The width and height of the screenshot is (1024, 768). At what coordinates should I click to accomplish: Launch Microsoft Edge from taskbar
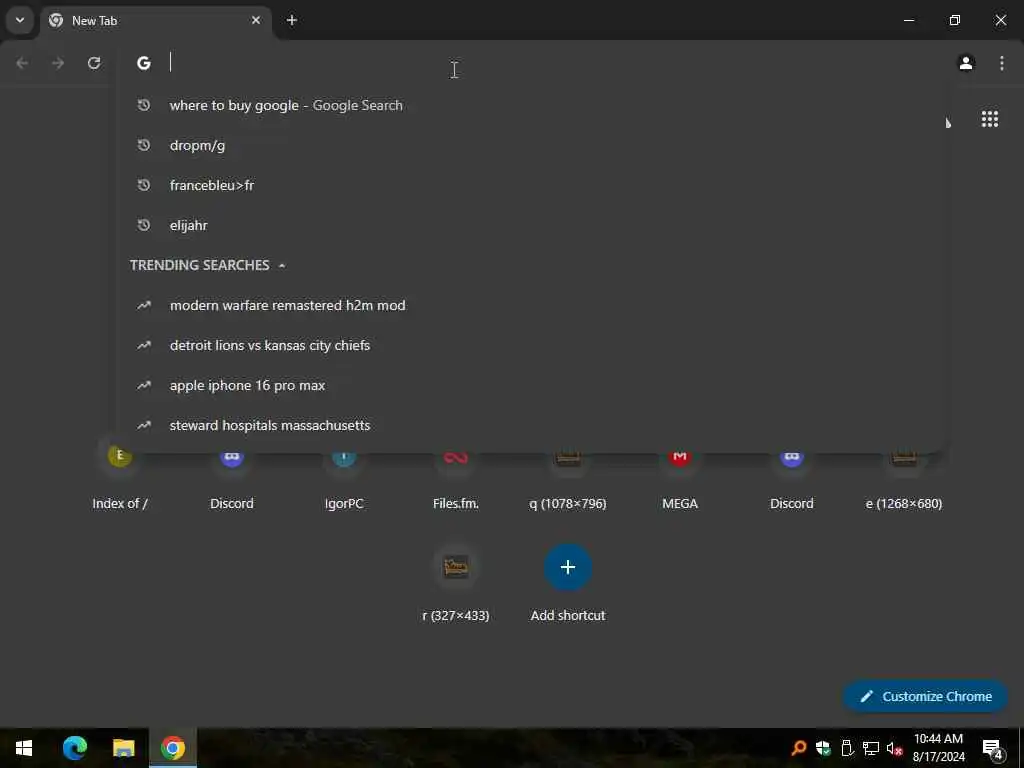74,748
